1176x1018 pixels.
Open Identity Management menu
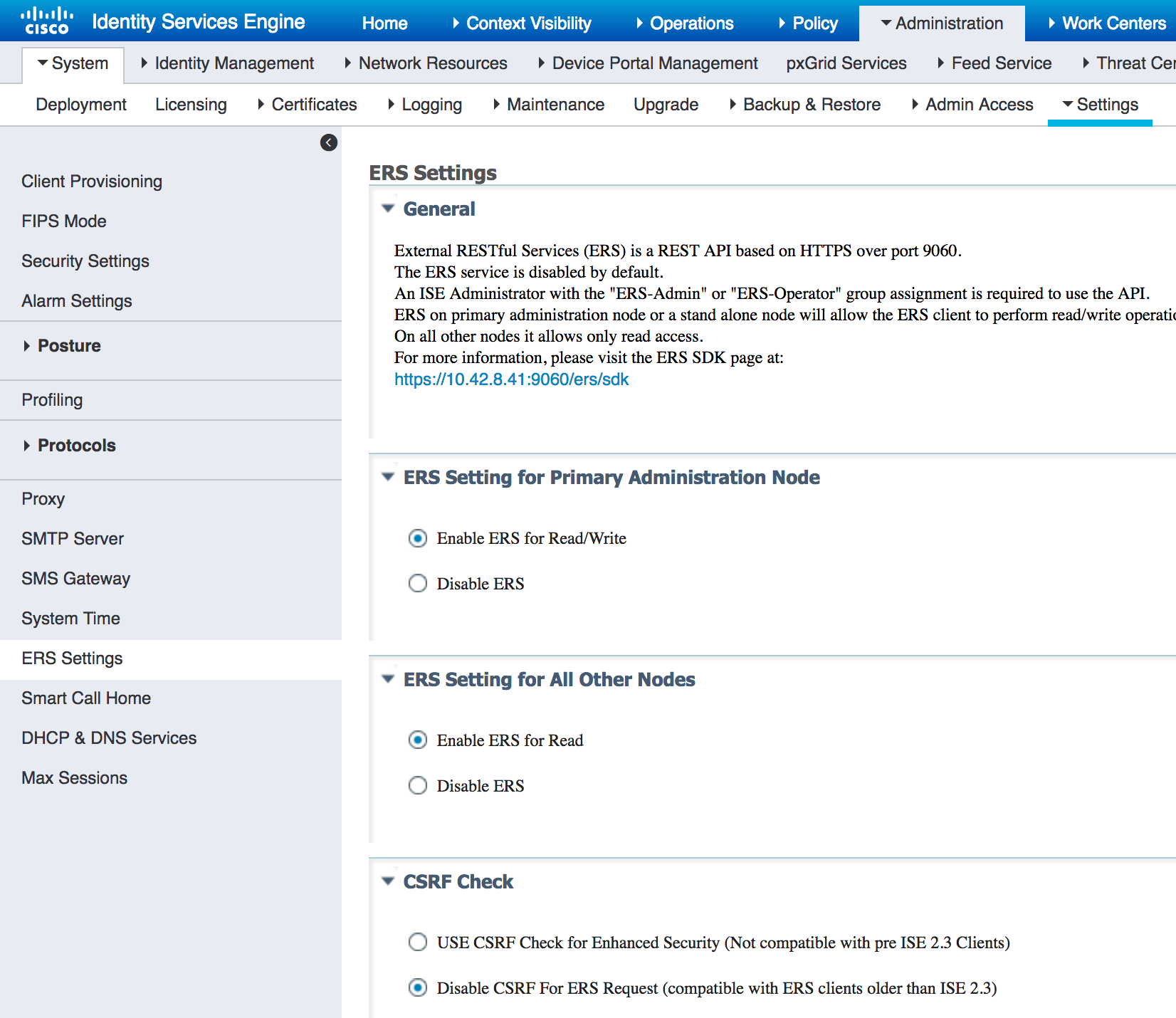point(228,63)
